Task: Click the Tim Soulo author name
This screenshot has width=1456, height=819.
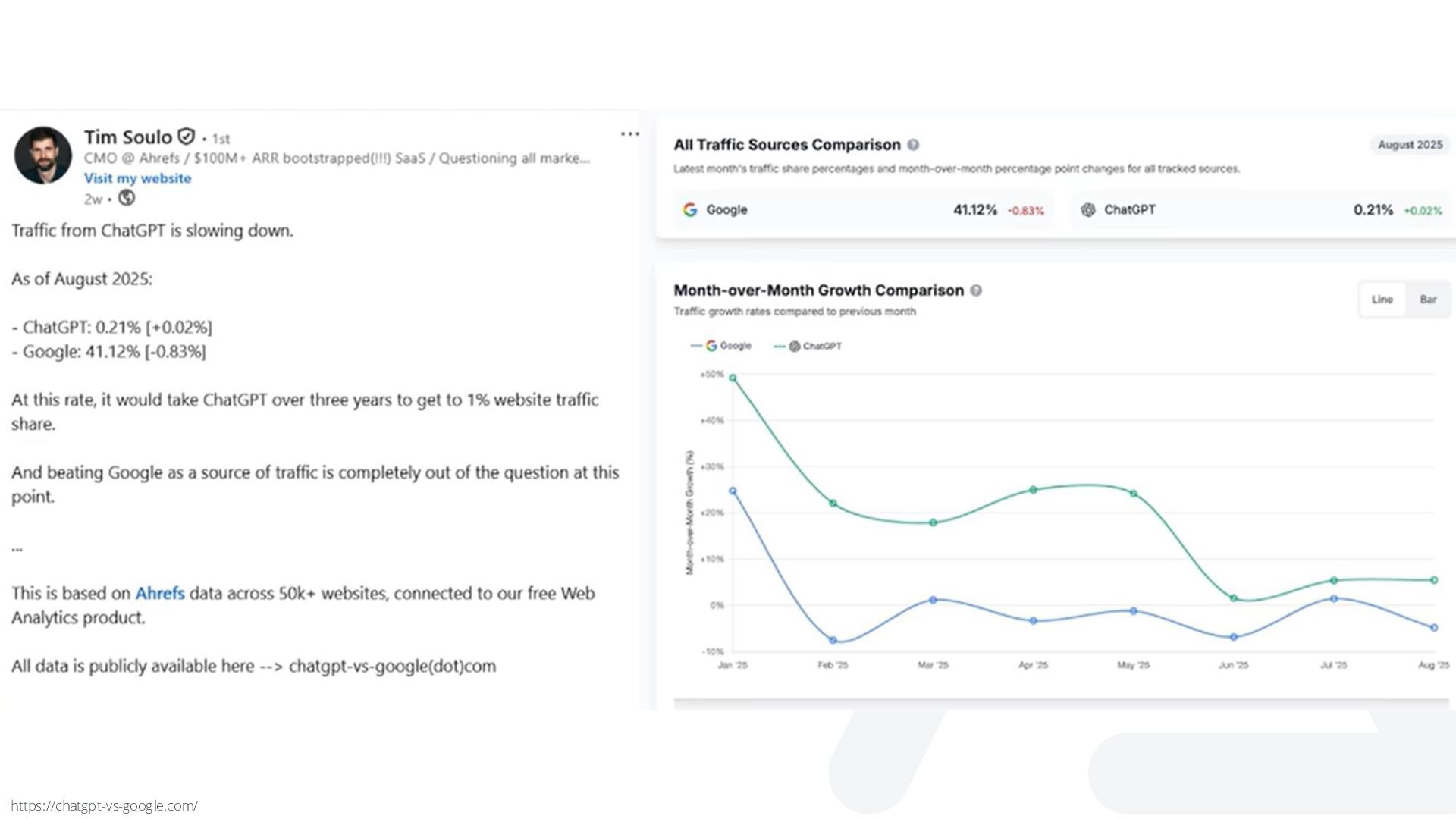Action: point(128,137)
